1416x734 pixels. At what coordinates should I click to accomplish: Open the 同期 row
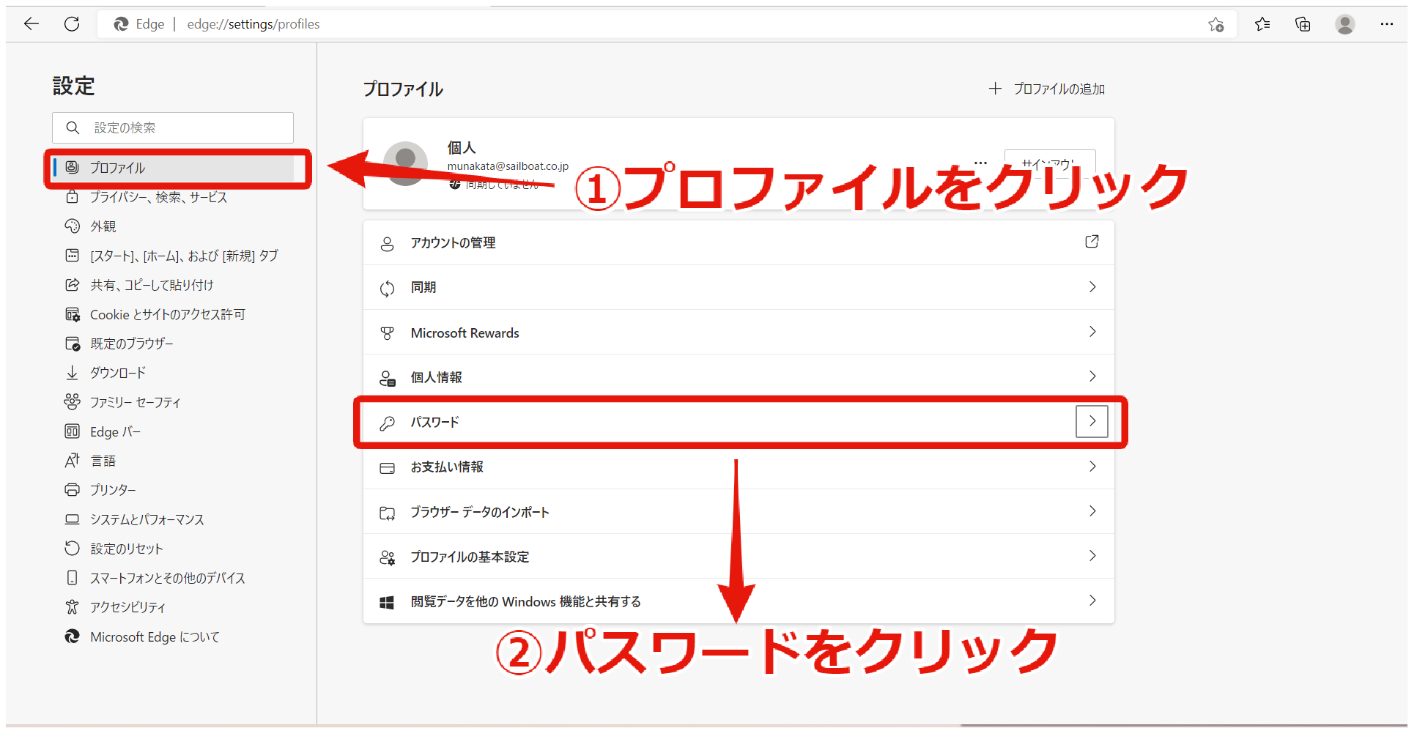pos(738,287)
